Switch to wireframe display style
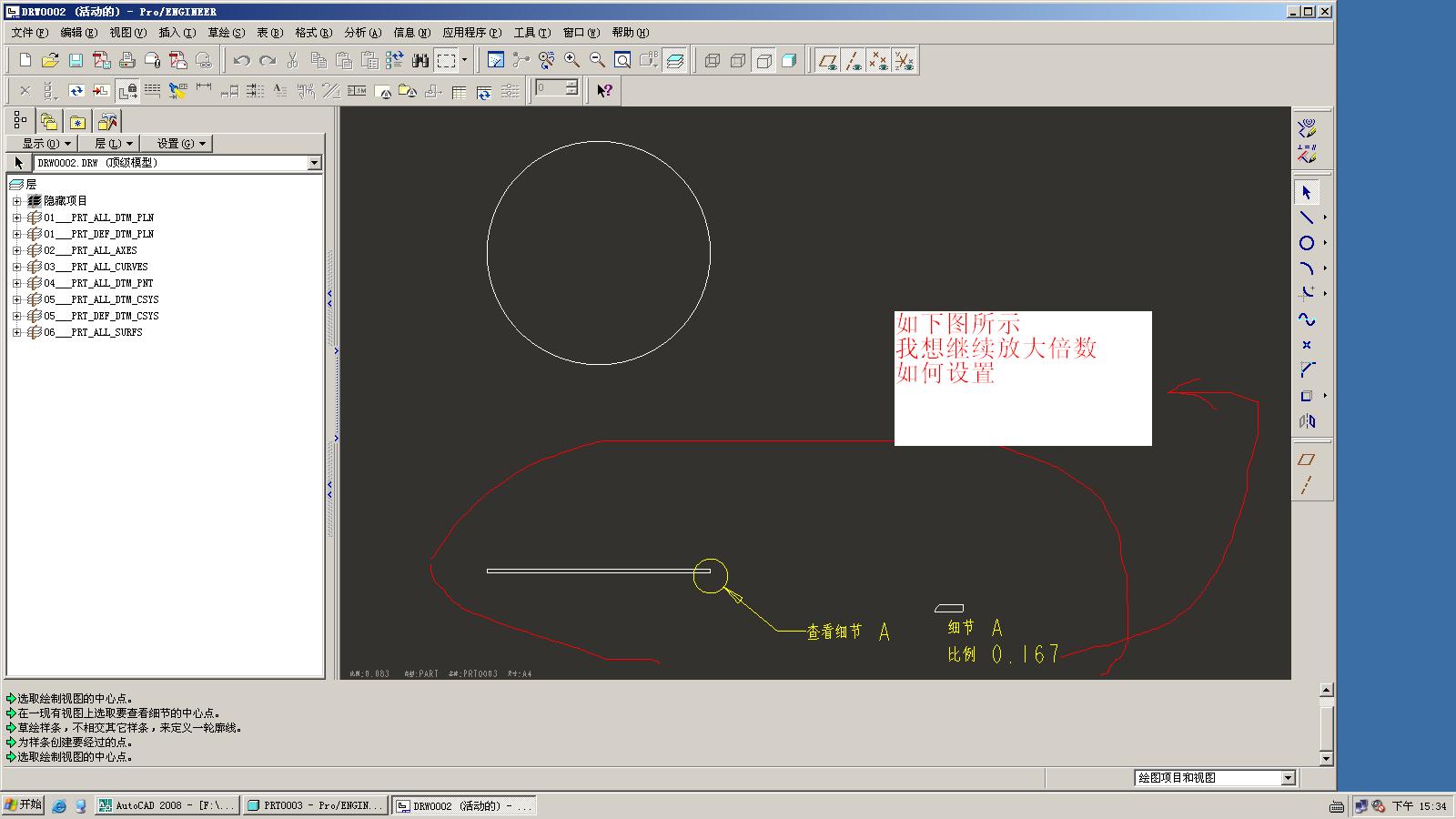This screenshot has width=1456, height=819. pos(713,61)
